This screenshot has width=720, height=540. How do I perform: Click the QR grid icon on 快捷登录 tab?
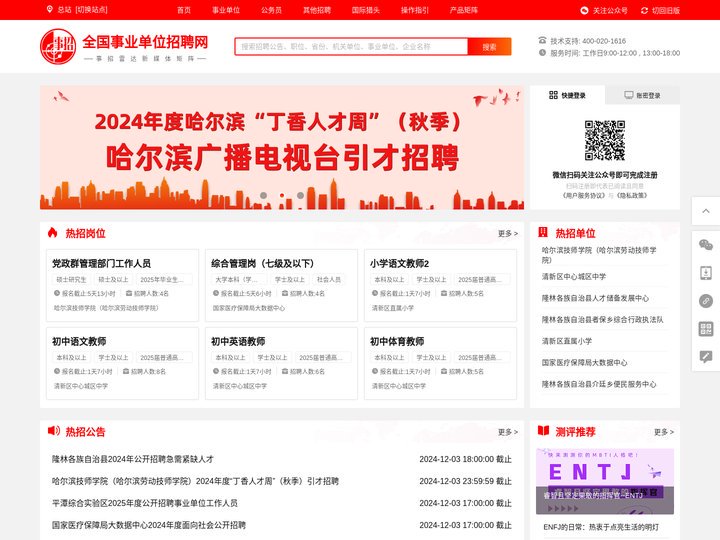point(553,95)
